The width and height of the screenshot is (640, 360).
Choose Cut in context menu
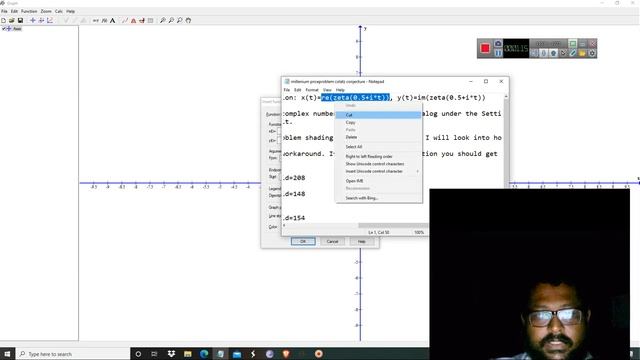[378, 115]
